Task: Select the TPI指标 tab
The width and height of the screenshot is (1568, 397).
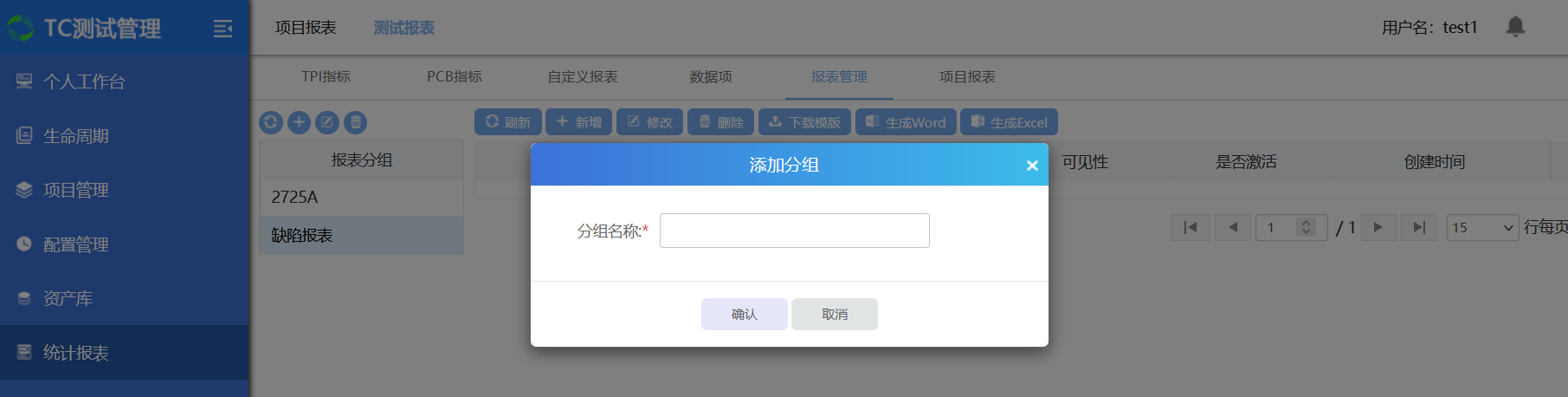Action: pos(326,76)
